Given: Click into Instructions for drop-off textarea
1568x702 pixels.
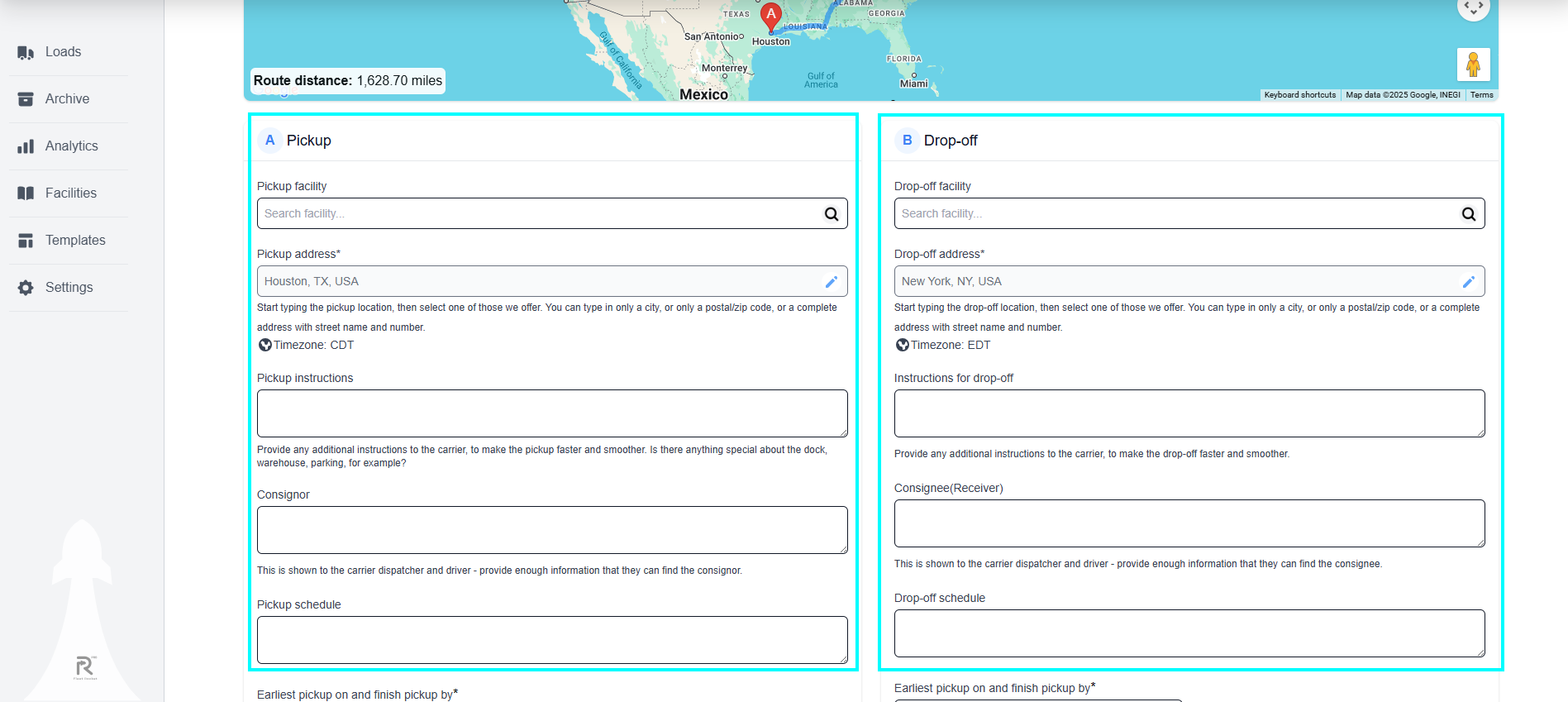Looking at the screenshot, I should click(1189, 413).
